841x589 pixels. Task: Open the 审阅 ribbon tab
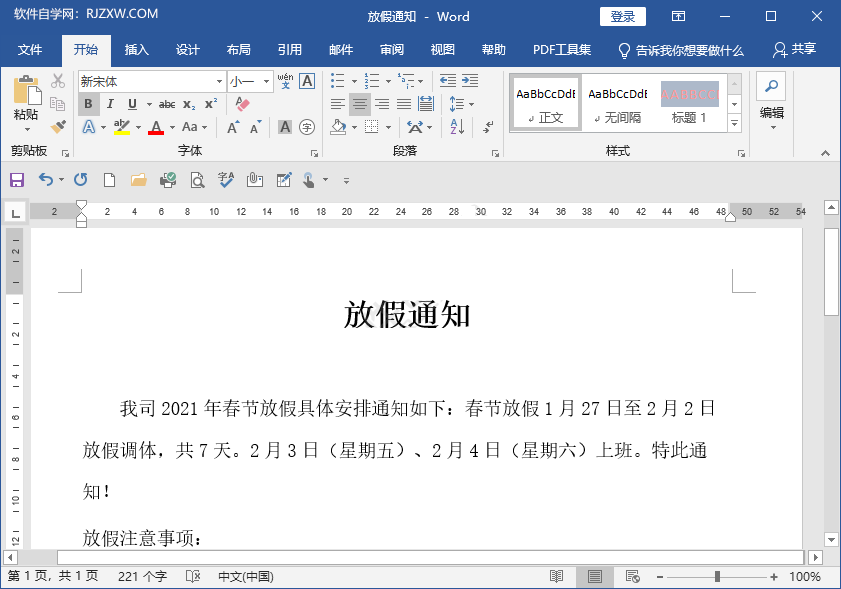391,49
